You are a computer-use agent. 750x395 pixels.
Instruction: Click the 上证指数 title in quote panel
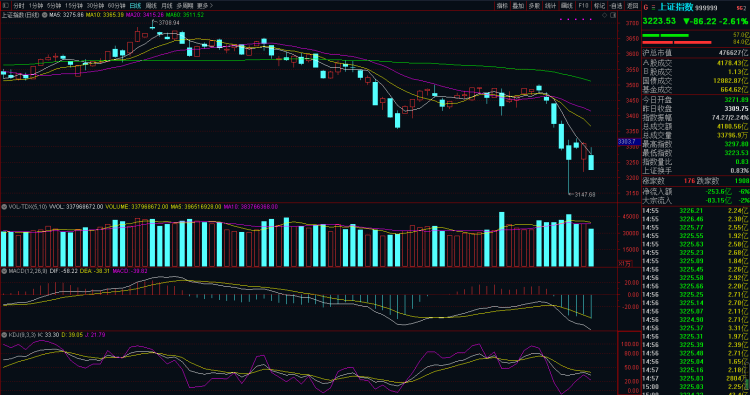[x=676, y=7]
